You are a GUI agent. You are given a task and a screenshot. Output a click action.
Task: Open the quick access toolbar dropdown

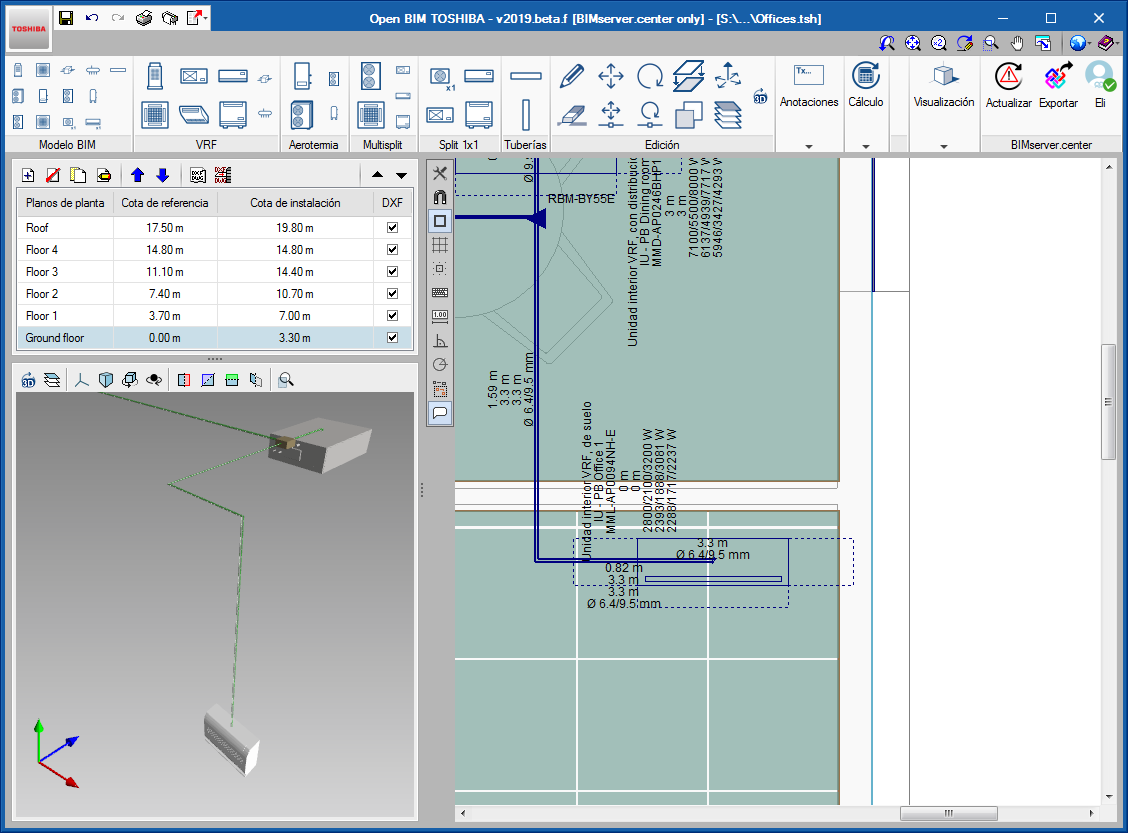(206, 18)
